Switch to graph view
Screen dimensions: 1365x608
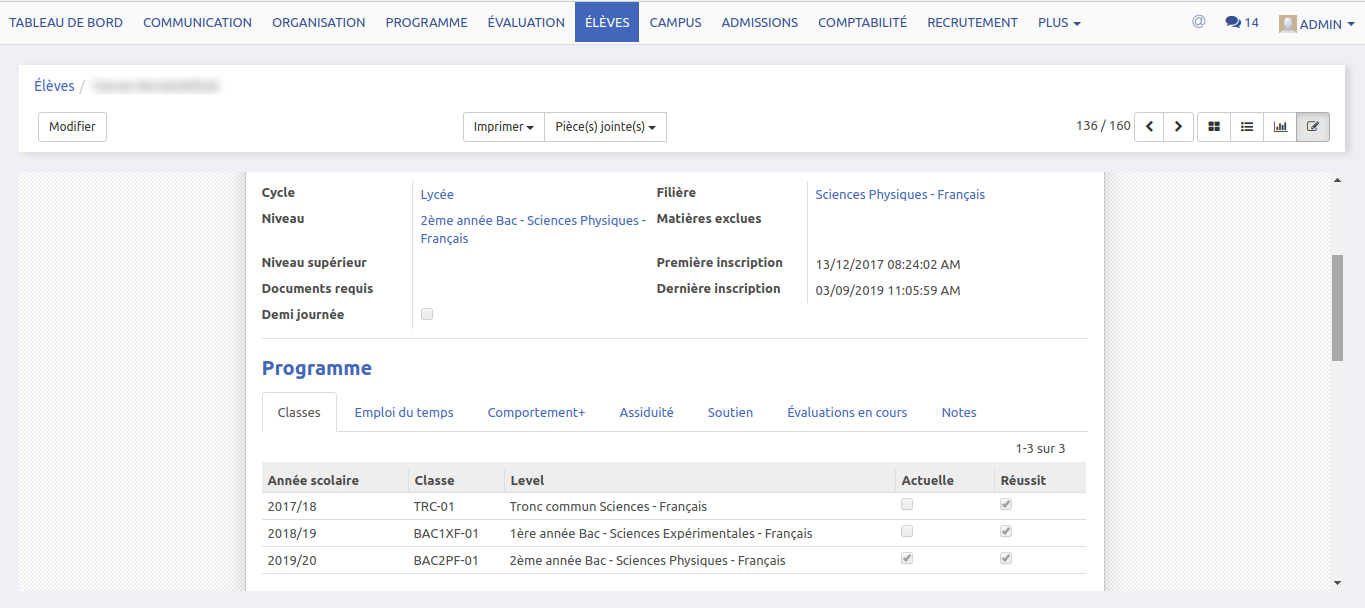pyautogui.click(x=1280, y=127)
